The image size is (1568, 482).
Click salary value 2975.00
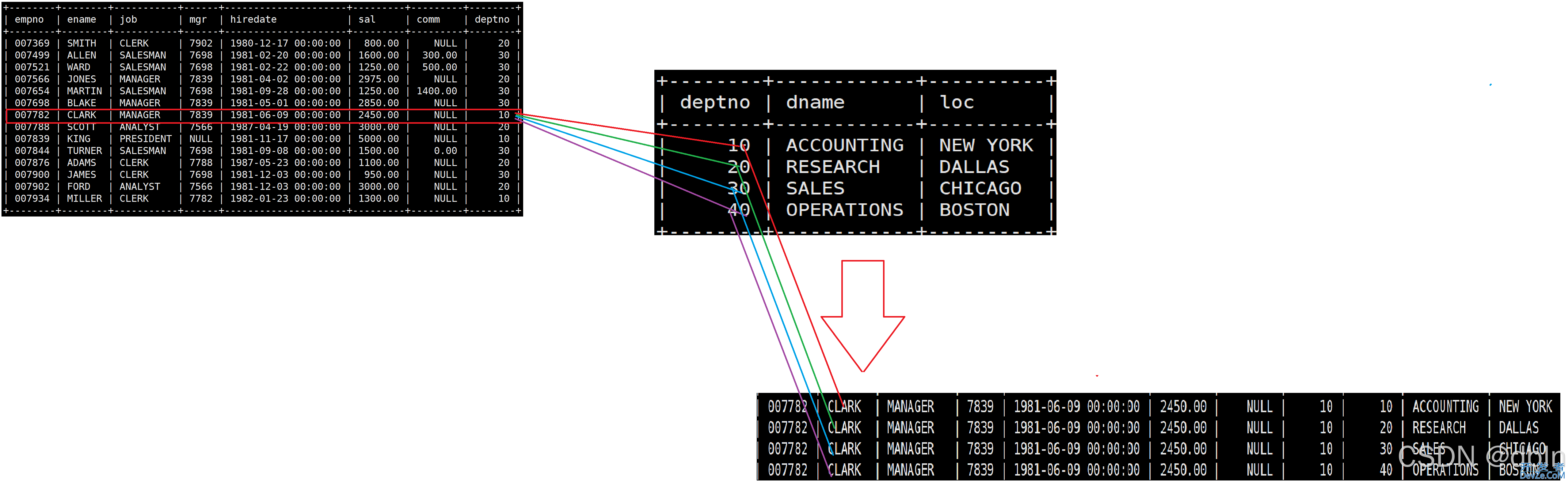pyautogui.click(x=379, y=79)
